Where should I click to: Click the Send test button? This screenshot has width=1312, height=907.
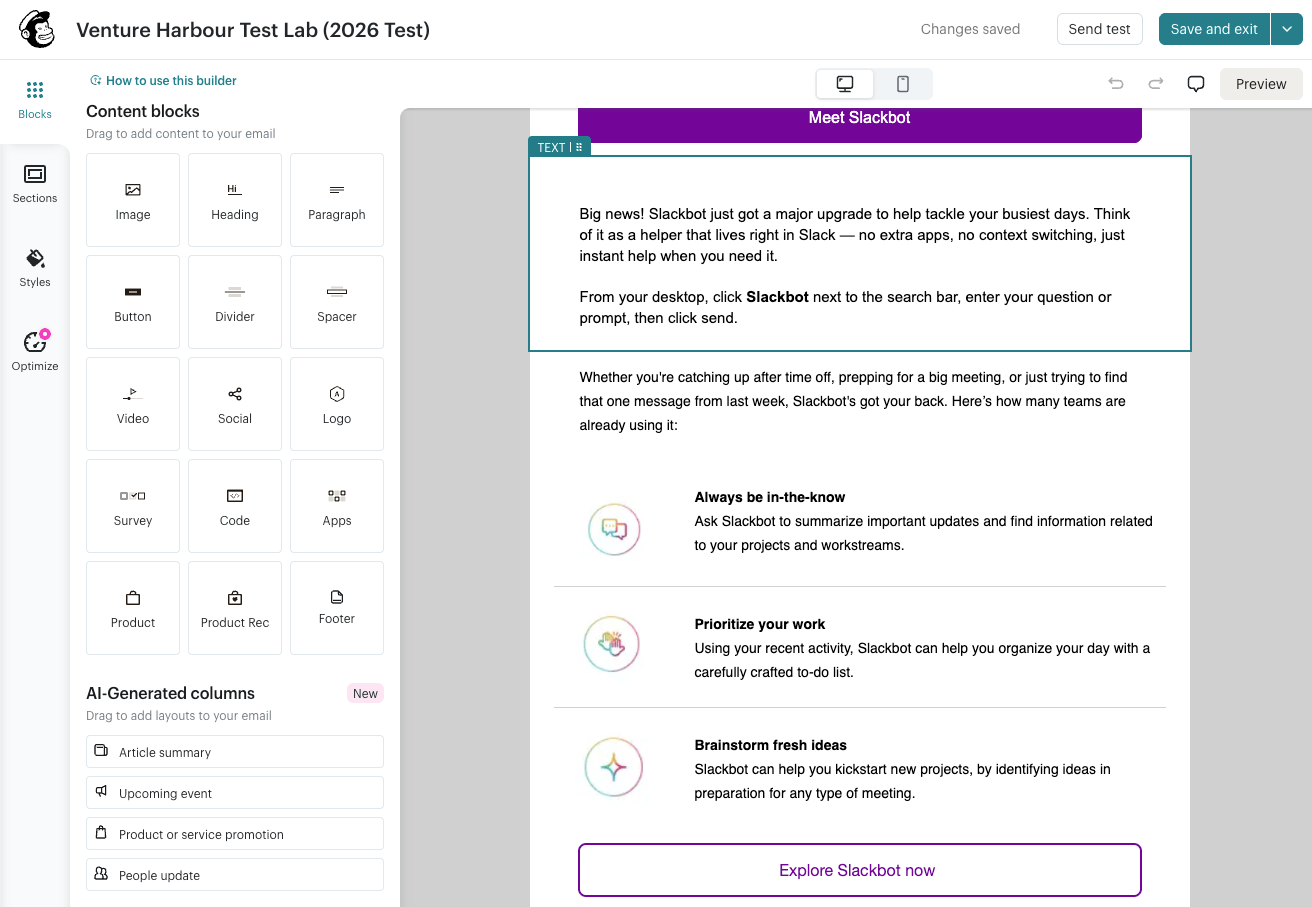click(x=1099, y=29)
